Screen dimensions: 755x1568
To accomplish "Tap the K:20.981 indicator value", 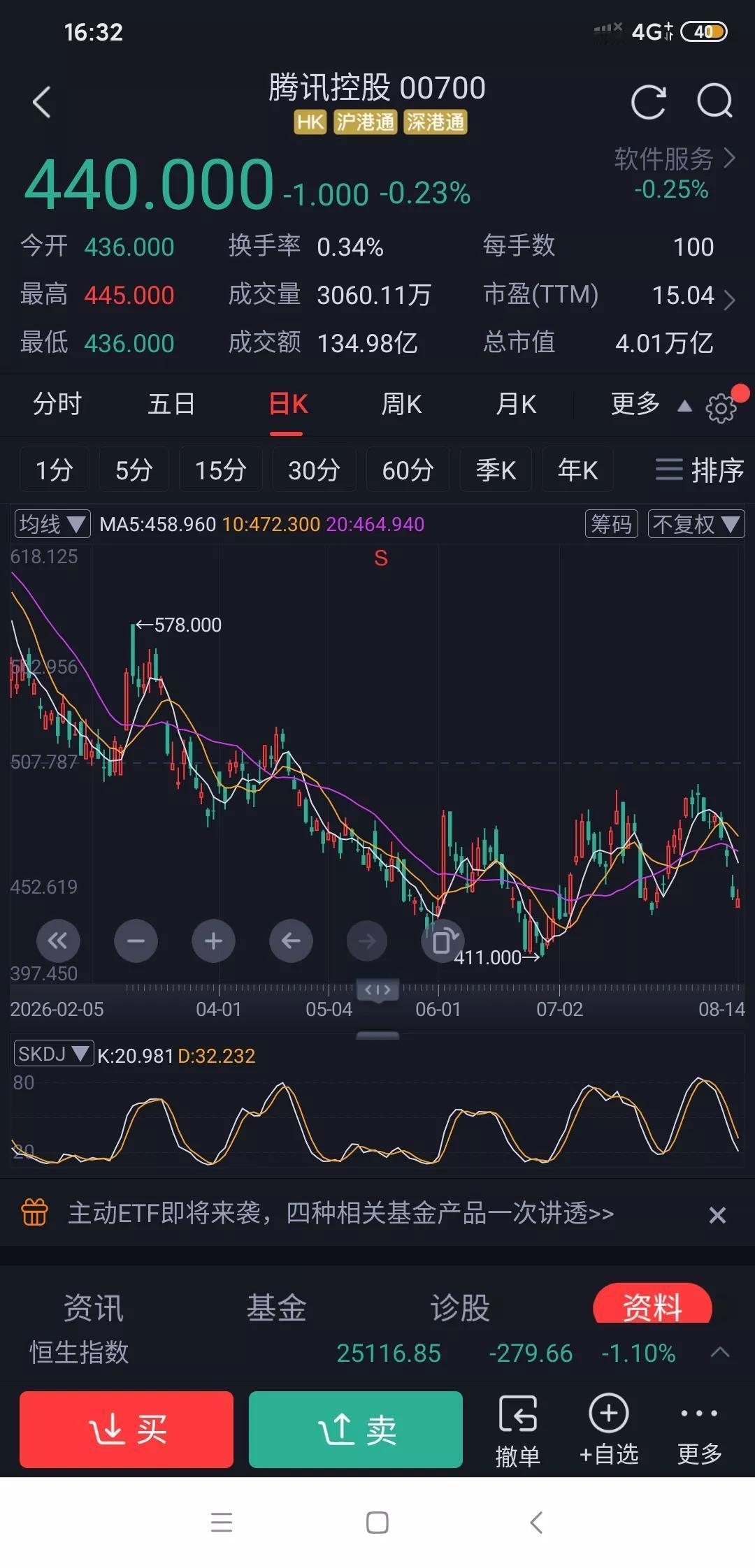I will 135,1055.
